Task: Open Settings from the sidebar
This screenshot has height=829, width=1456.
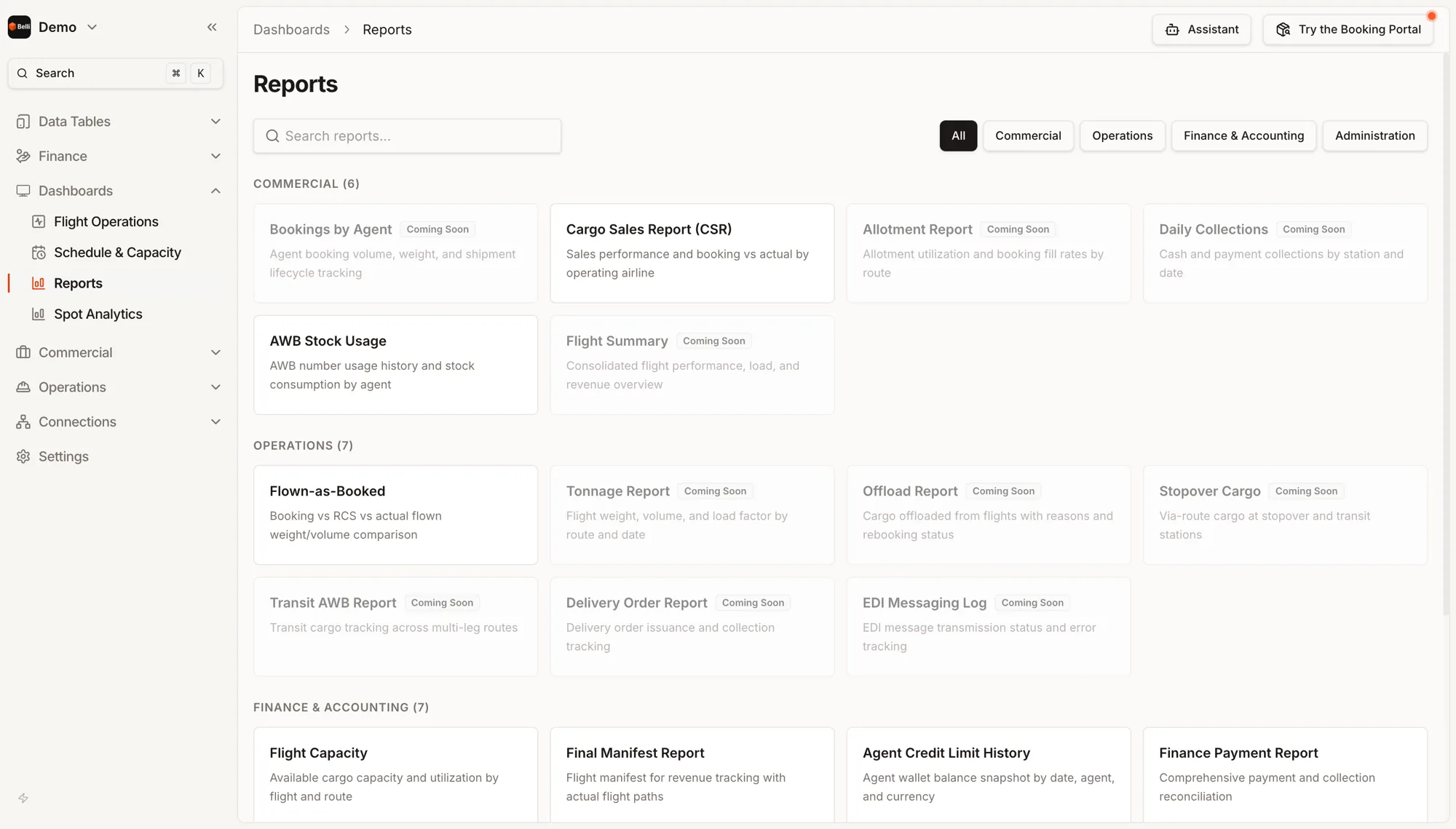Action: pos(63,456)
